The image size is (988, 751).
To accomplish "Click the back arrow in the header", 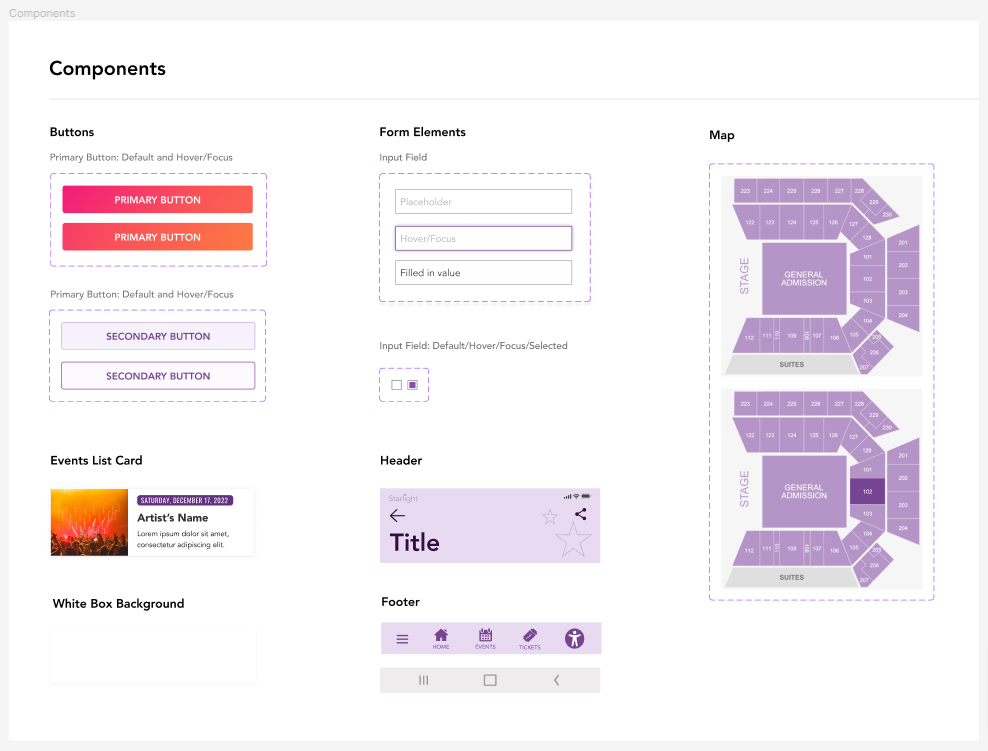I will point(397,516).
